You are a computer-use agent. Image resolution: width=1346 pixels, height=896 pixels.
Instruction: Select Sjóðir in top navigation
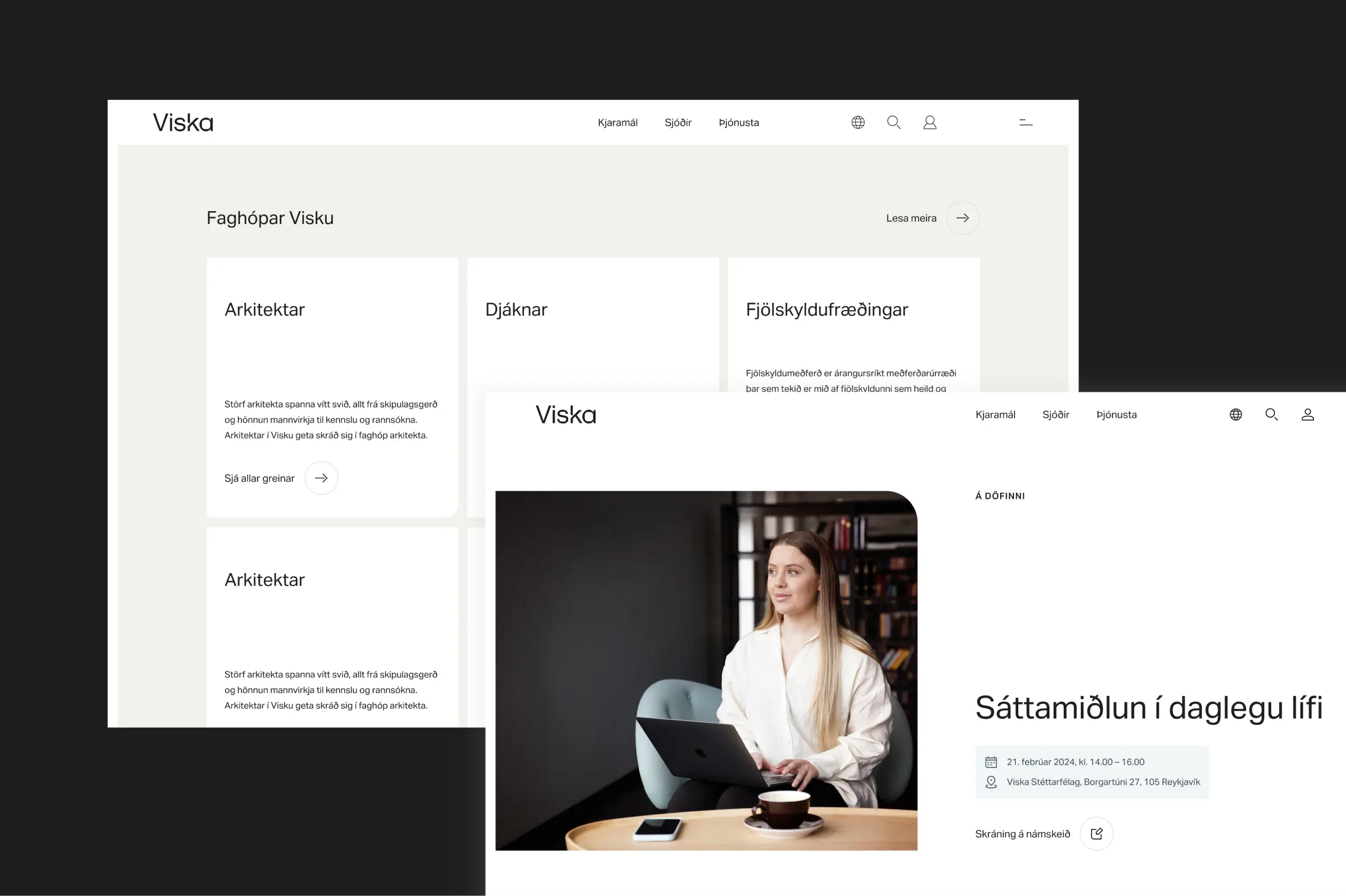[x=678, y=122]
